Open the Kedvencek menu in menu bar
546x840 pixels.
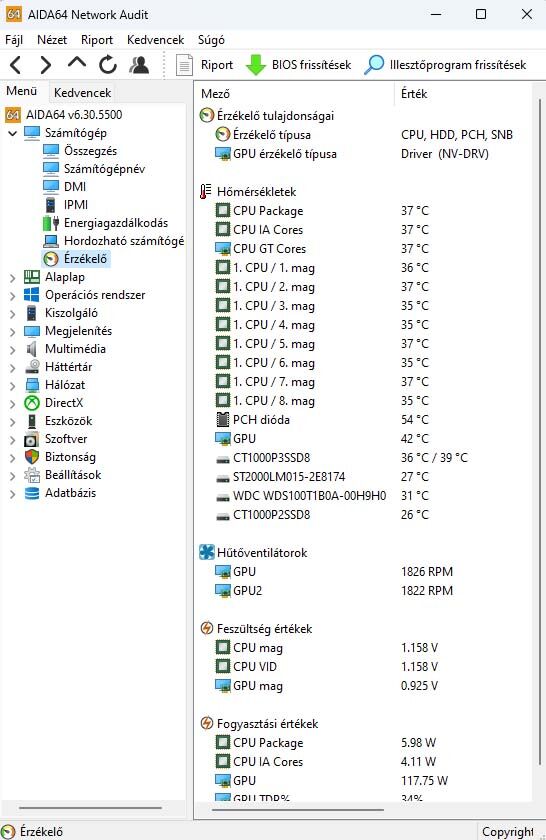click(155, 40)
